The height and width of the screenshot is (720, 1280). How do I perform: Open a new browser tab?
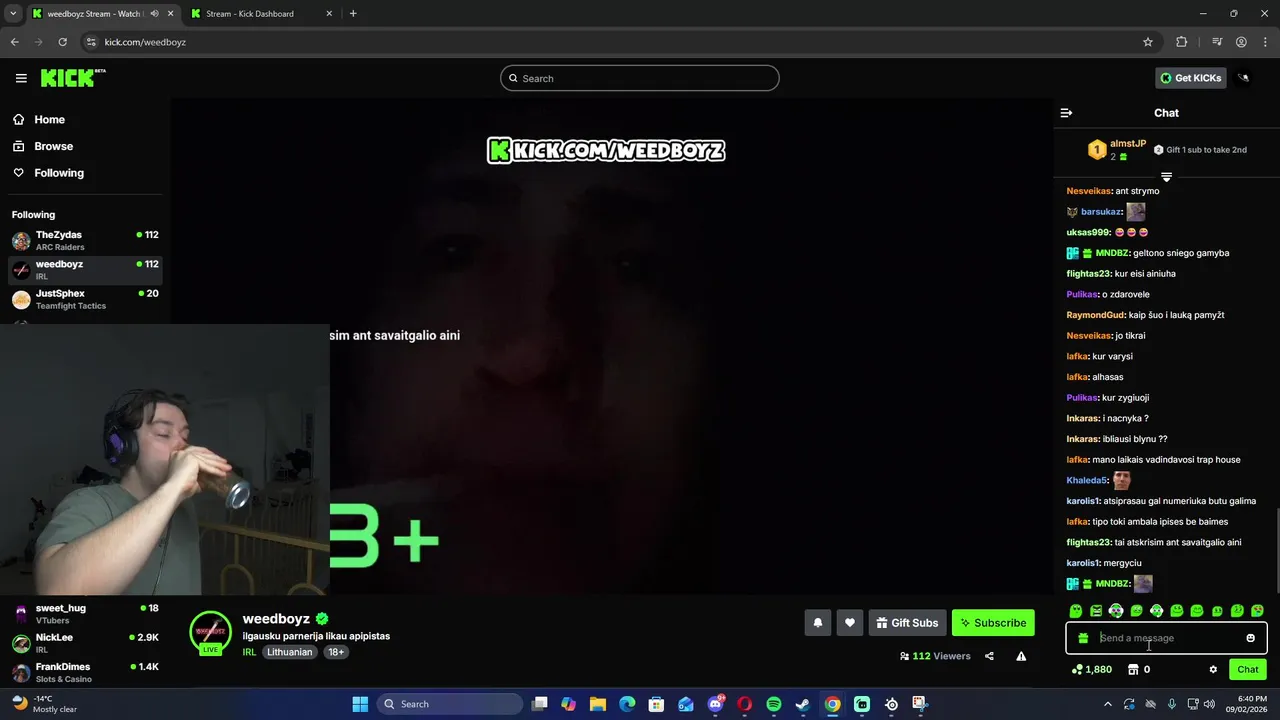pos(353,14)
